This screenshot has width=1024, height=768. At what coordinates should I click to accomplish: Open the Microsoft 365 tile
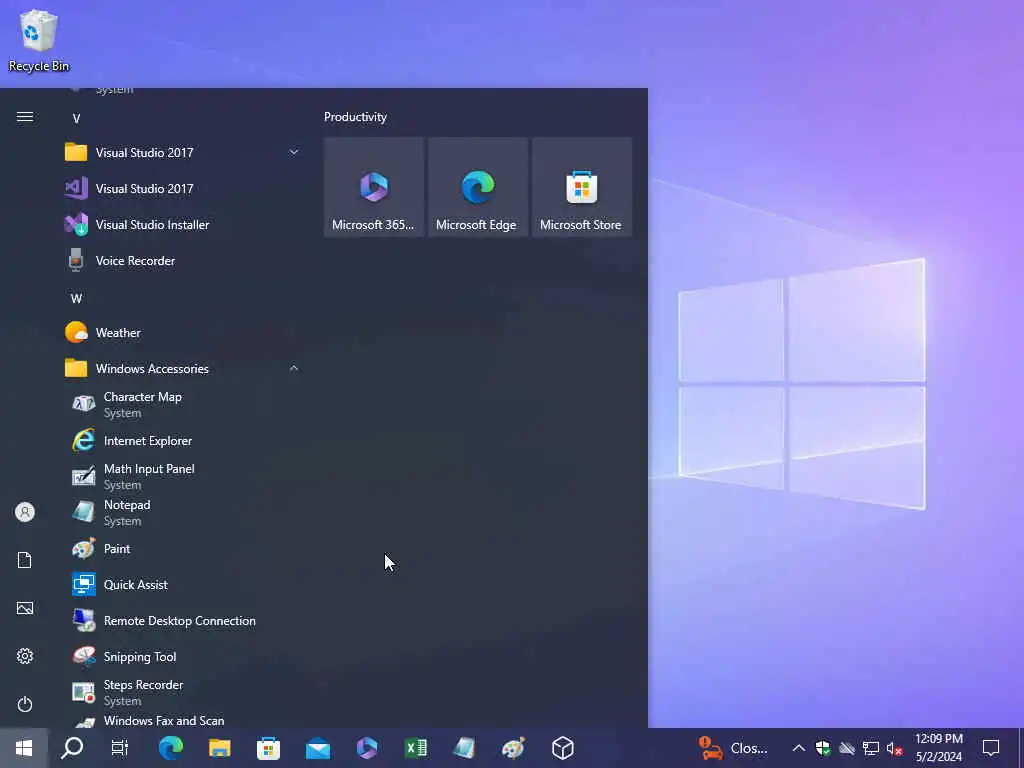[x=374, y=187]
